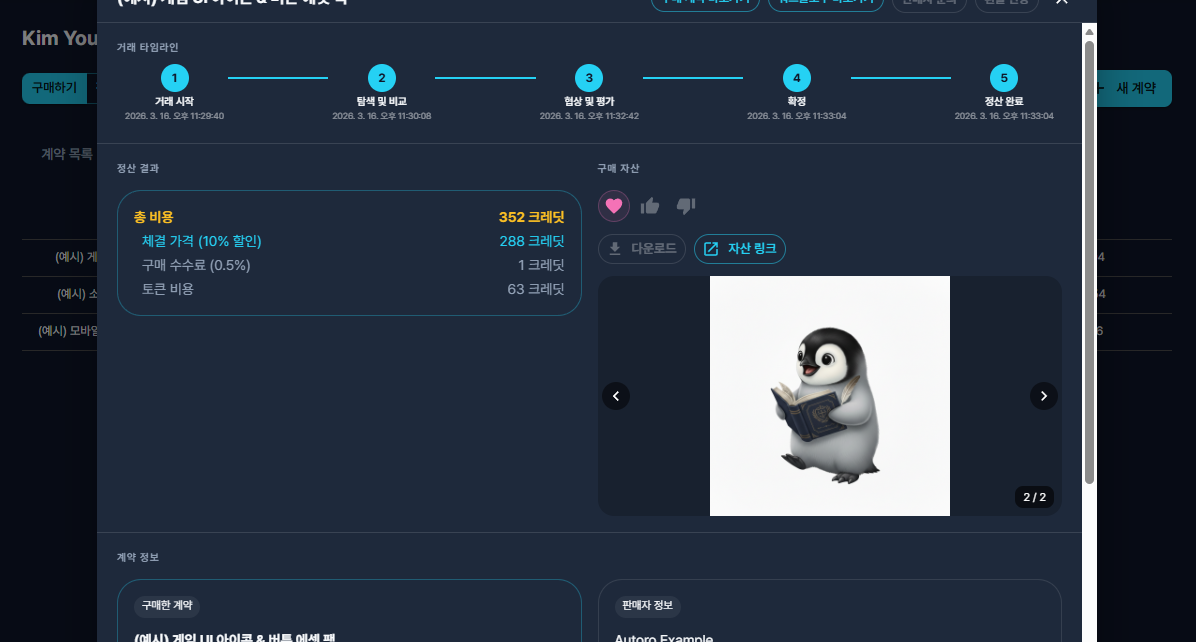Give the asset a thumbs up
The width and height of the screenshot is (1196, 642).
pos(650,206)
